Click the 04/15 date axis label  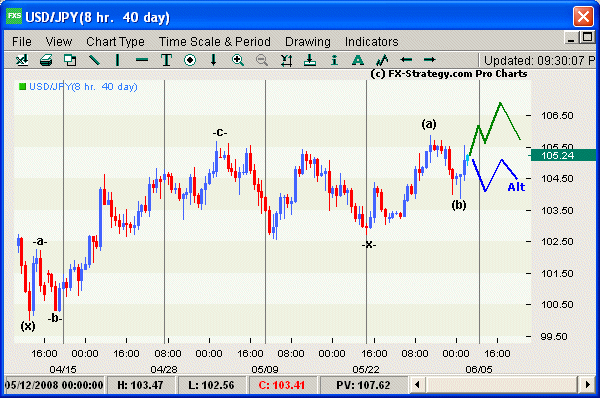coord(63,369)
